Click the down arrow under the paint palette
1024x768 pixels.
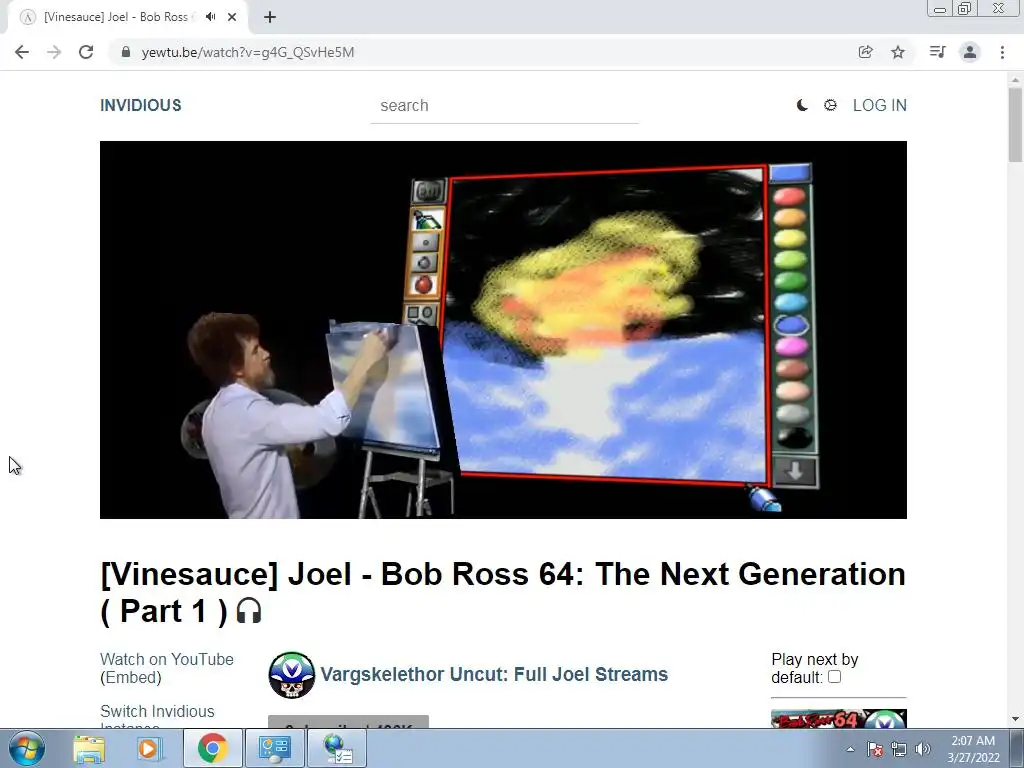click(x=794, y=472)
